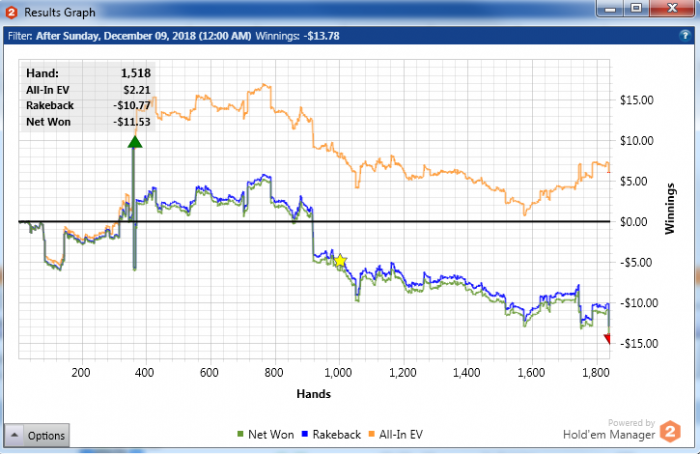
Task: Click the $10.00 y-axis label
Action: (637, 141)
